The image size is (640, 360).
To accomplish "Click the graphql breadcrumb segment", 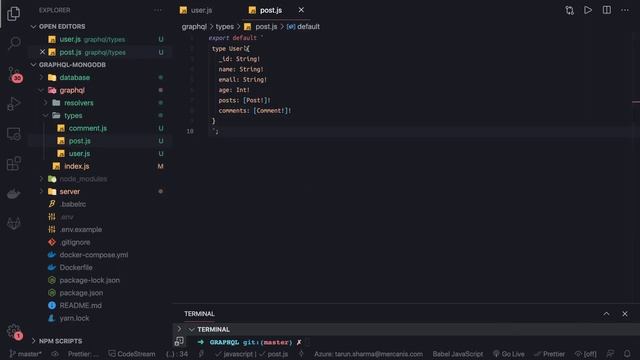I will (194, 27).
